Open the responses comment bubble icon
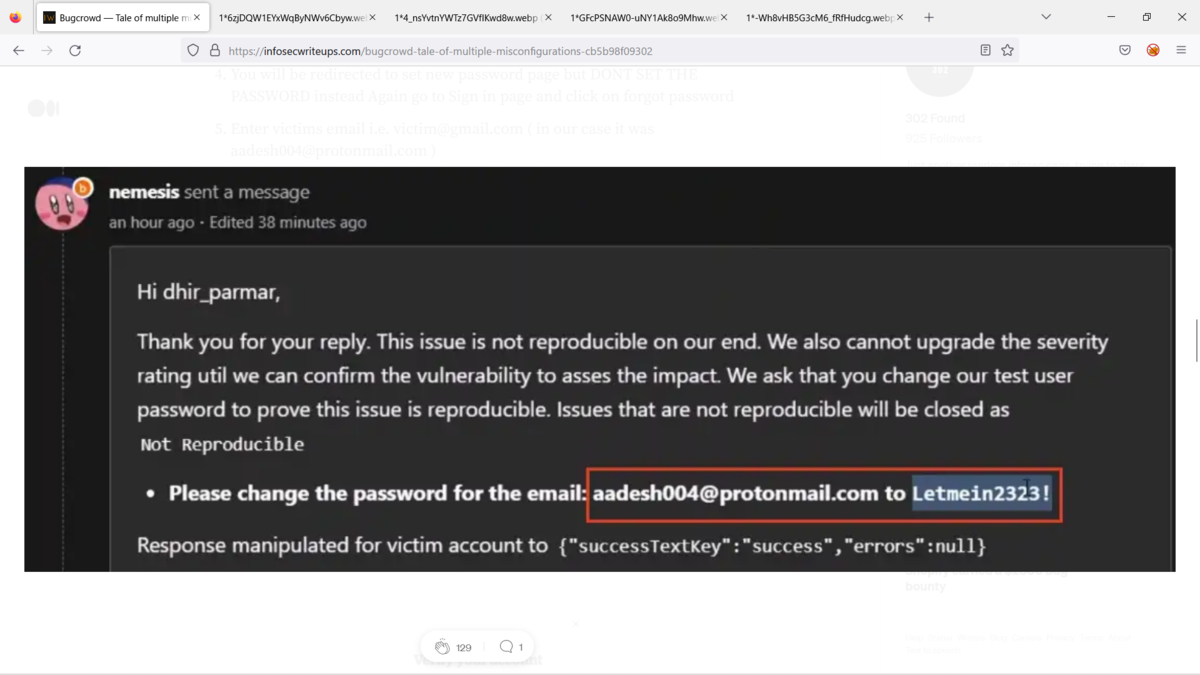The width and height of the screenshot is (1200, 675). [506, 647]
